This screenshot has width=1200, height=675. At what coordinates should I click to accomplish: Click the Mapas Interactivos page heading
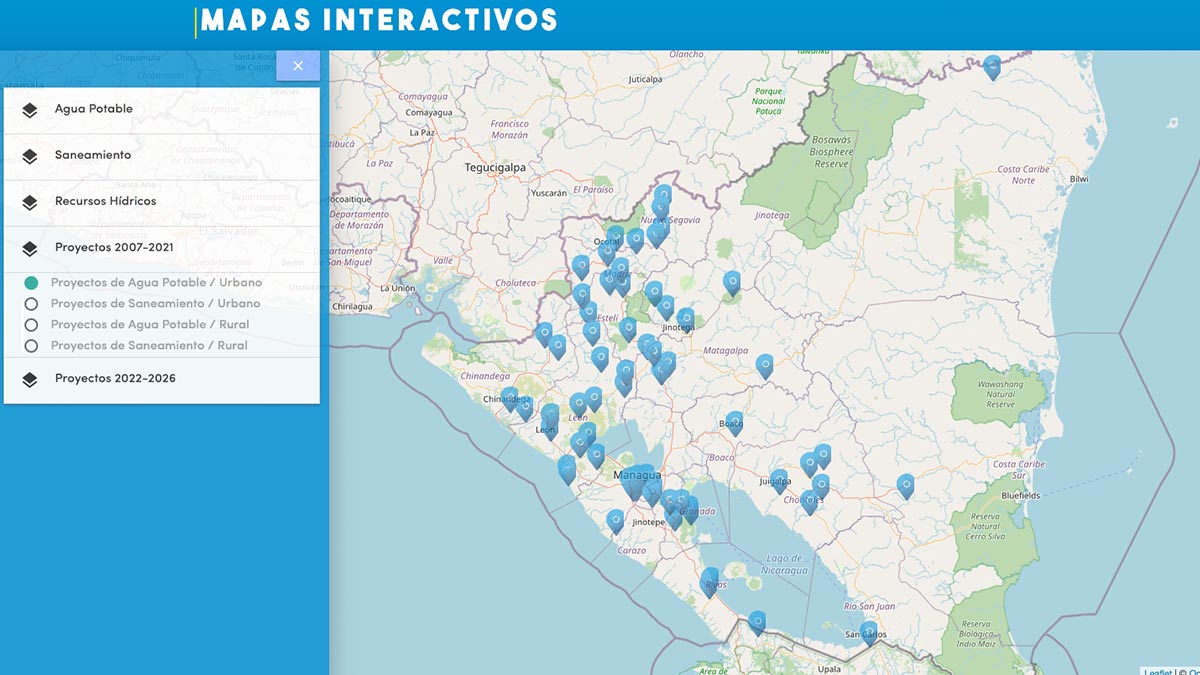pos(379,20)
